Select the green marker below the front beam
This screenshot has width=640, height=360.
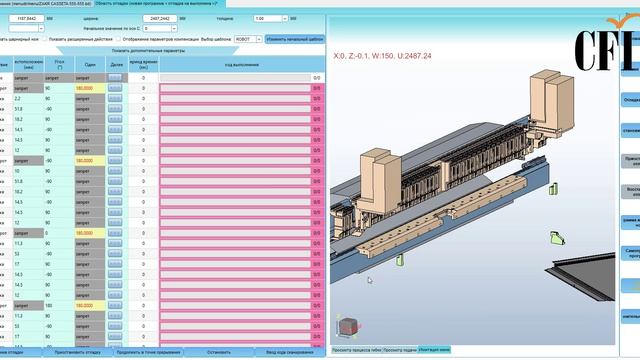click(400, 260)
